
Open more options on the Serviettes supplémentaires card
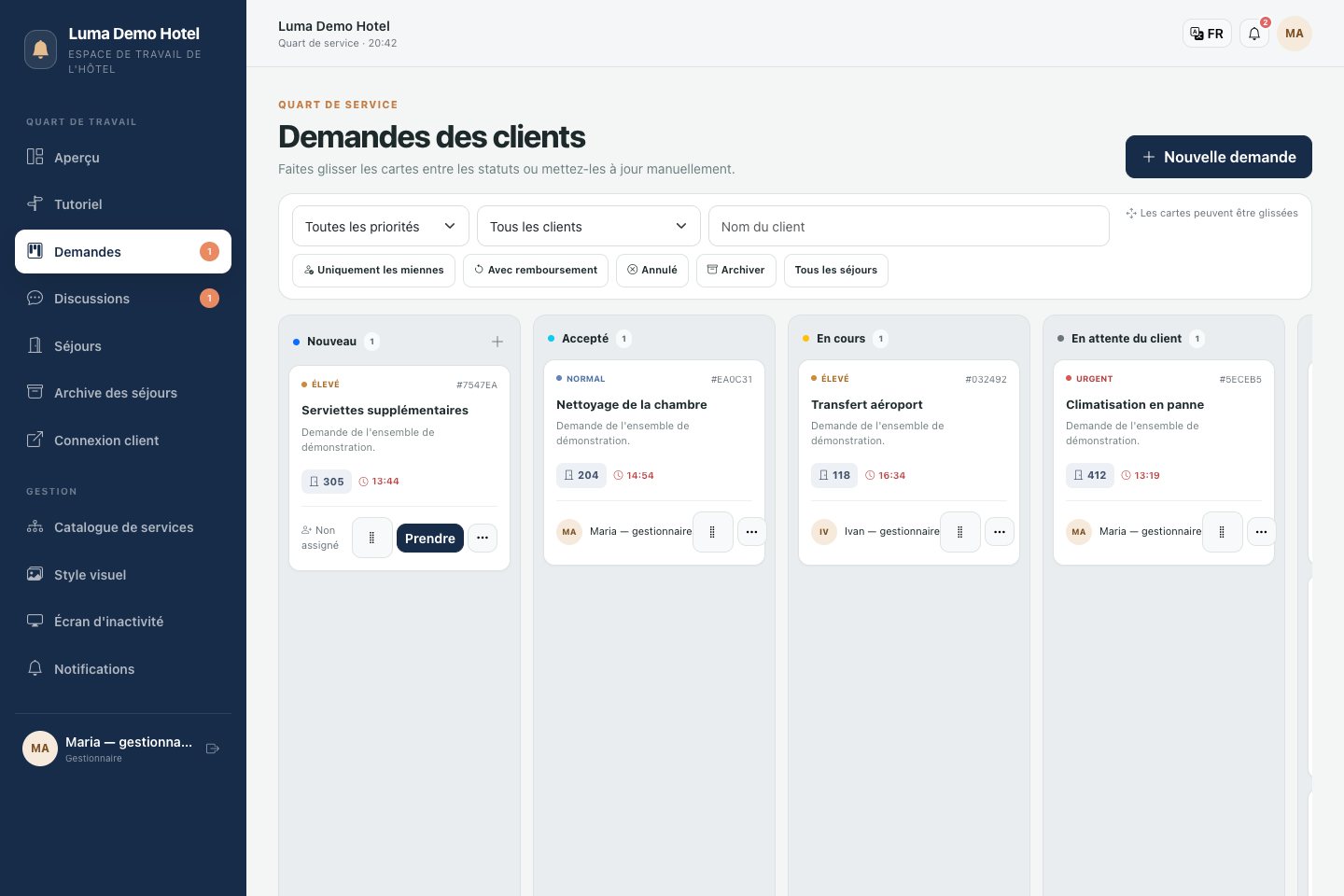[483, 538]
